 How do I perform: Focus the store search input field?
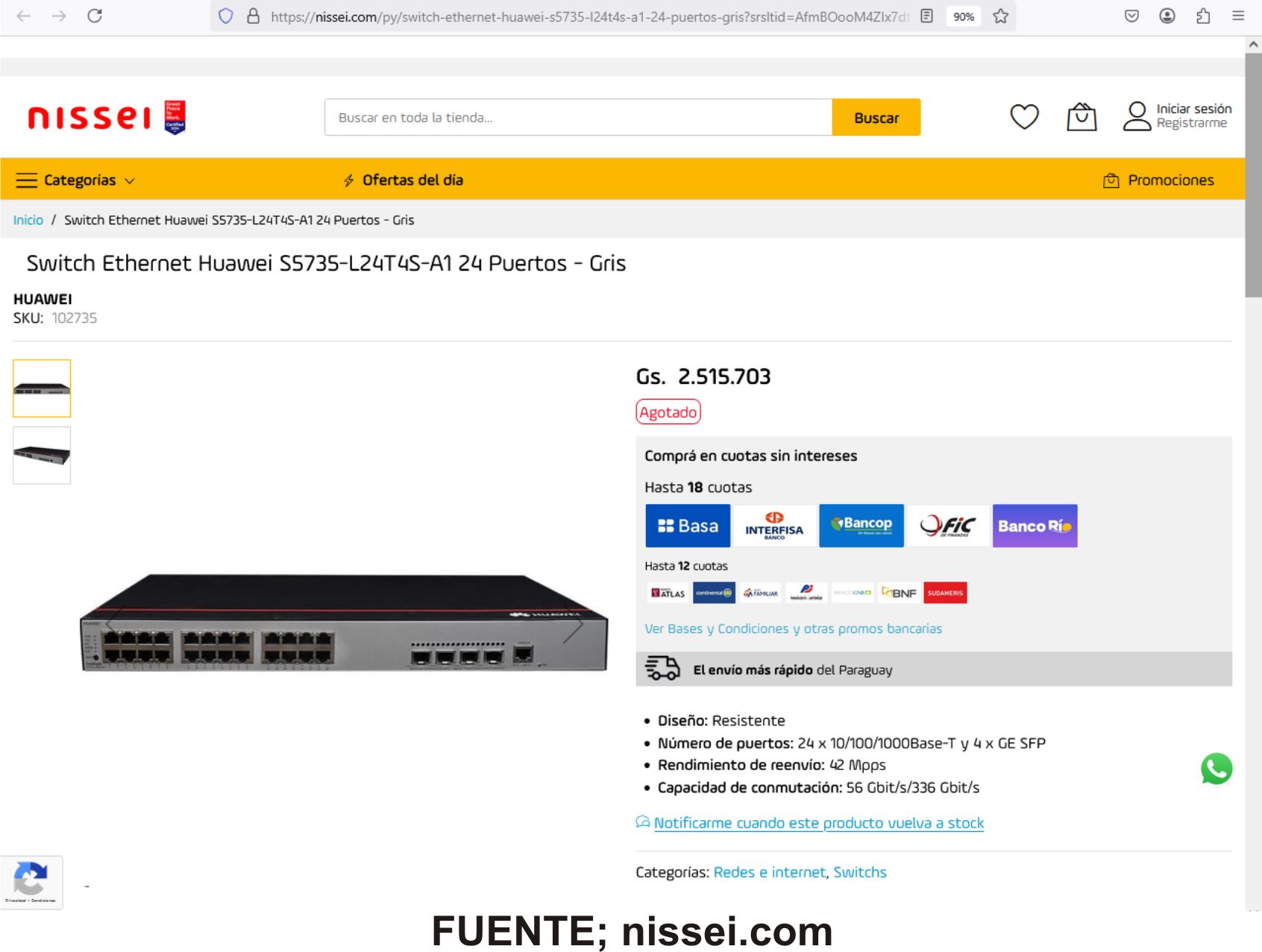click(578, 118)
